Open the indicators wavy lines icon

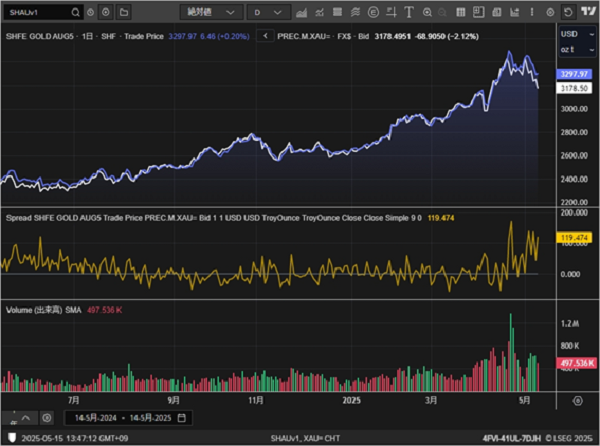pos(355,12)
